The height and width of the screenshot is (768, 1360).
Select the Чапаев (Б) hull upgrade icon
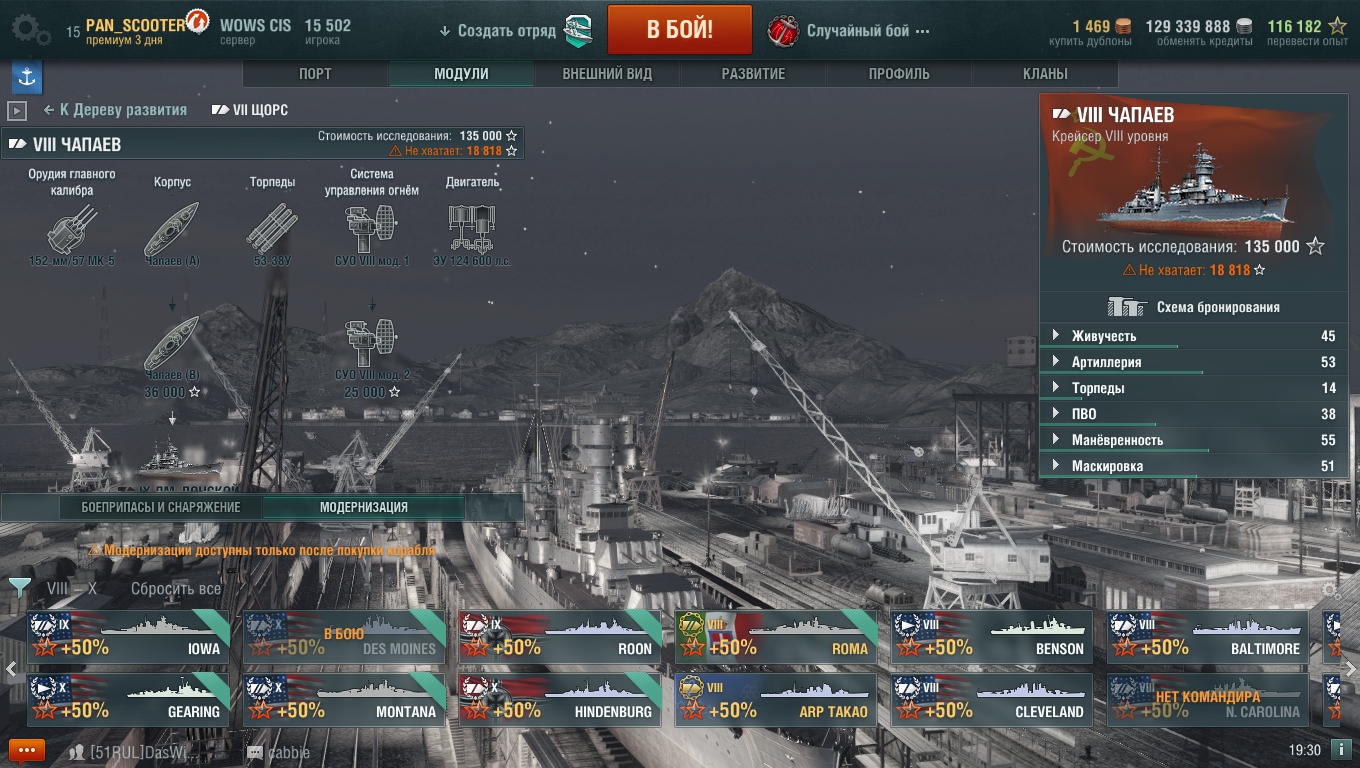pyautogui.click(x=172, y=343)
